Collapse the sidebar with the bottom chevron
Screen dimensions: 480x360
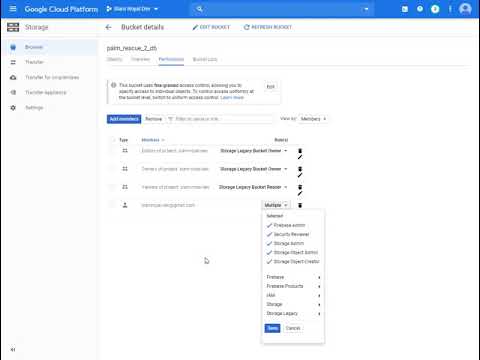(x=13, y=350)
